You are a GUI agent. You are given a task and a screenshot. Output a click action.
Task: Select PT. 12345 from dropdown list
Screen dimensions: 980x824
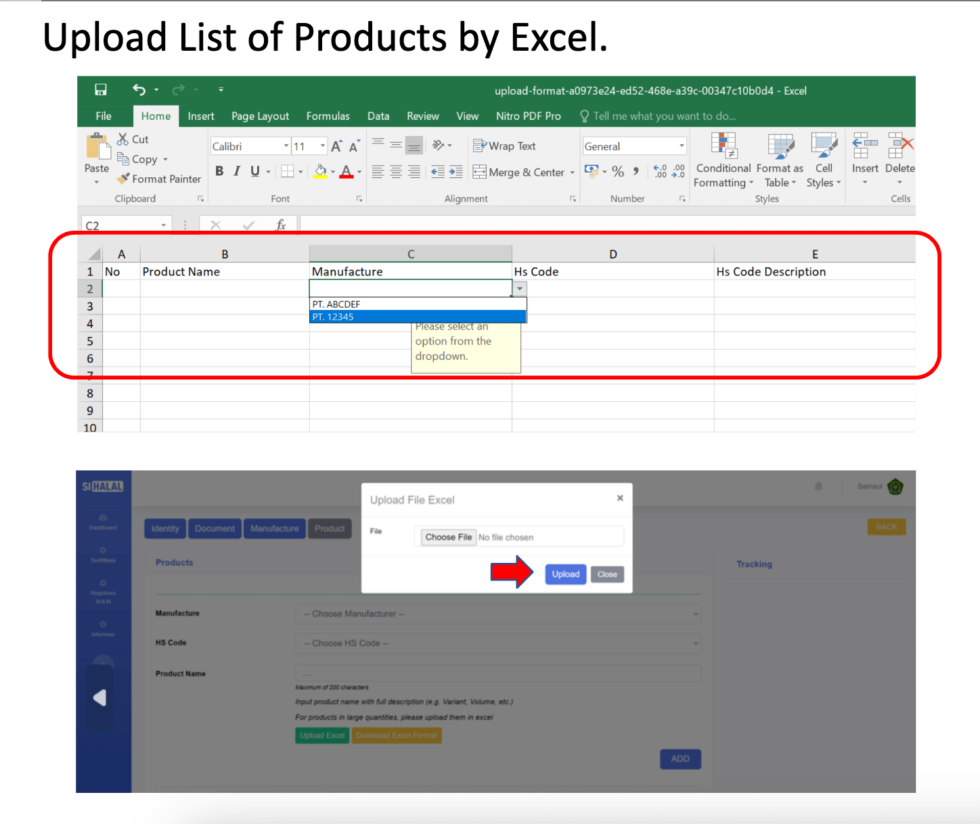point(418,317)
